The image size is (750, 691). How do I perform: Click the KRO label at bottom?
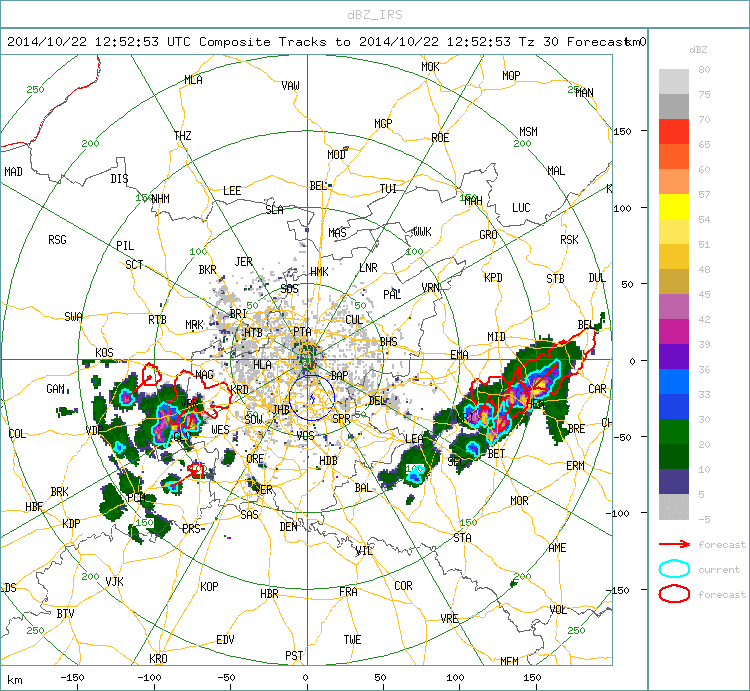click(x=158, y=658)
